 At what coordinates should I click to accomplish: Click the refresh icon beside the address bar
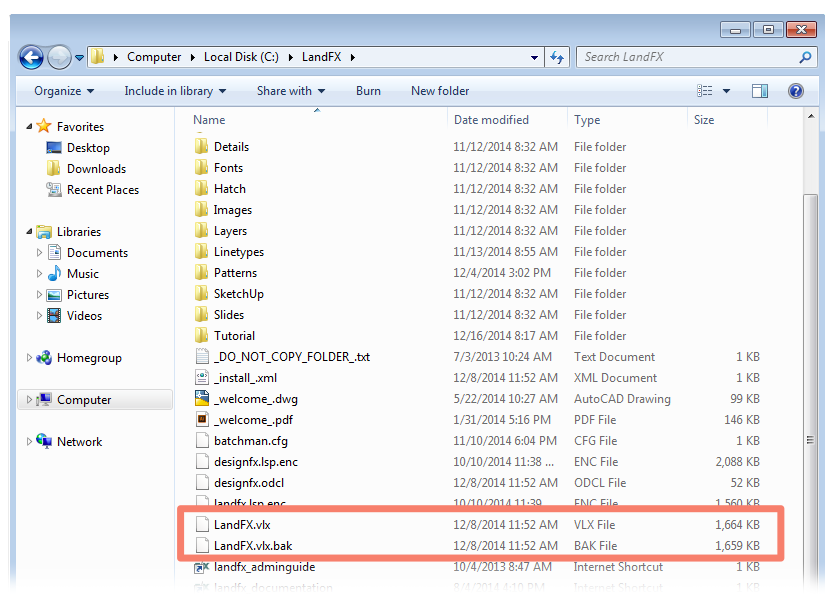point(557,57)
